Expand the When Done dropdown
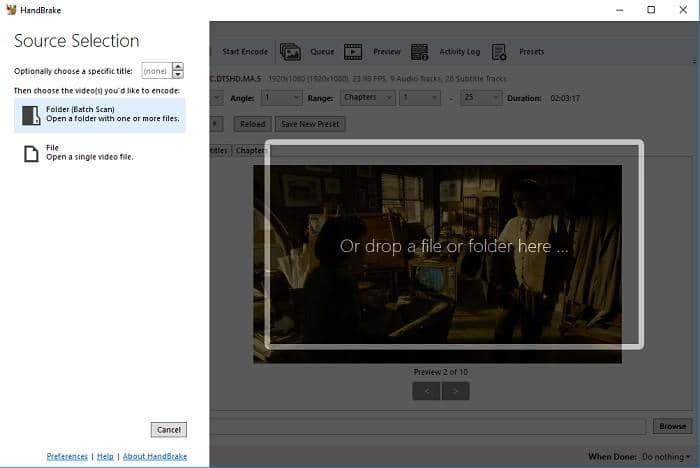The width and height of the screenshot is (700, 468). pos(663,456)
